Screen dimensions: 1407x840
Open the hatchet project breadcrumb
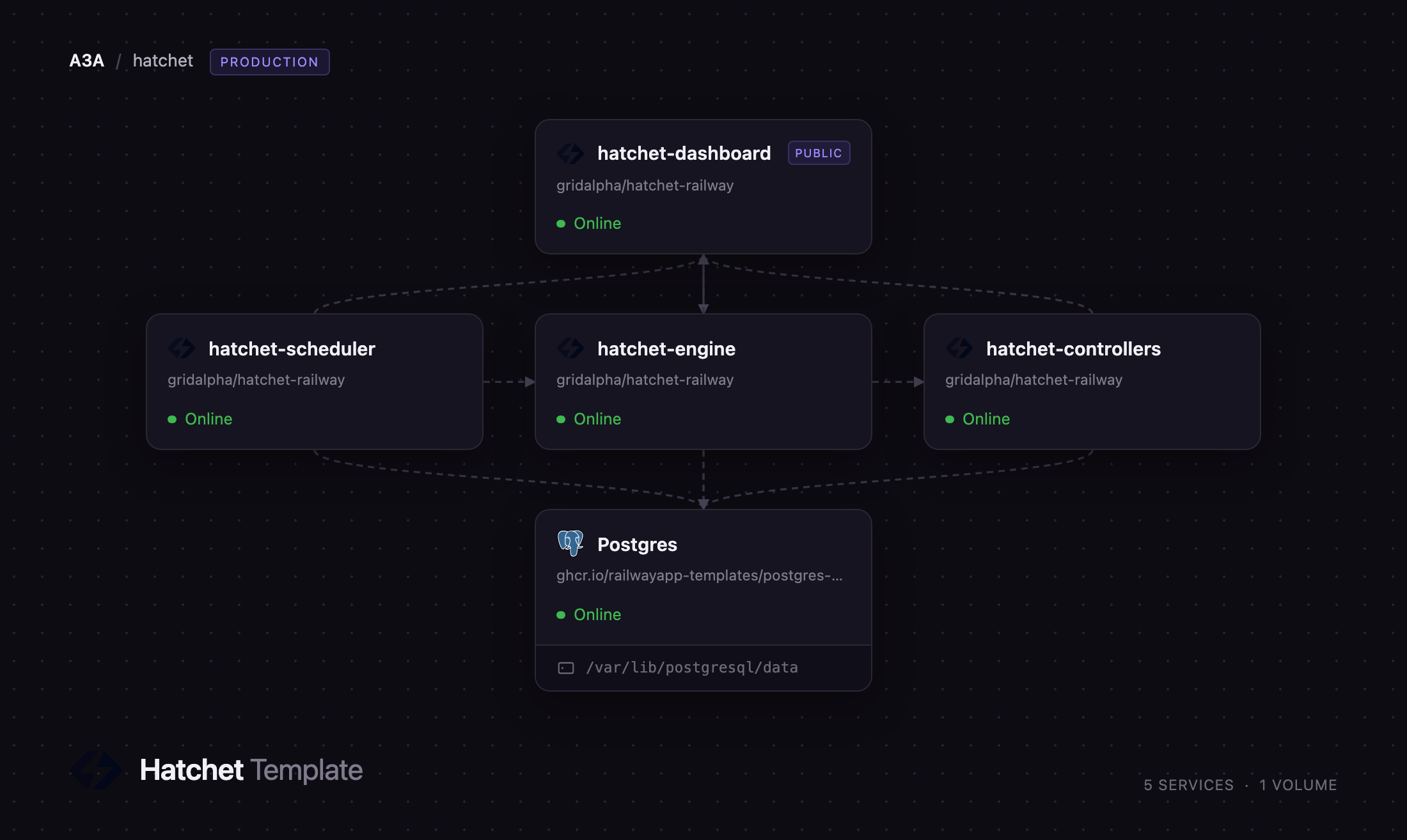163,61
